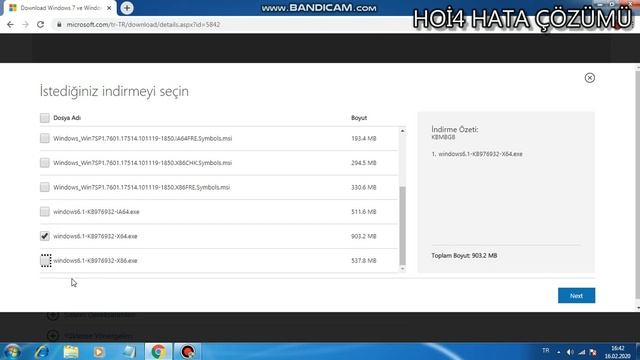Image resolution: width=640 pixels, height=360 pixels.
Task: Open Bandicam recorder from taskbar
Action: click(x=188, y=351)
